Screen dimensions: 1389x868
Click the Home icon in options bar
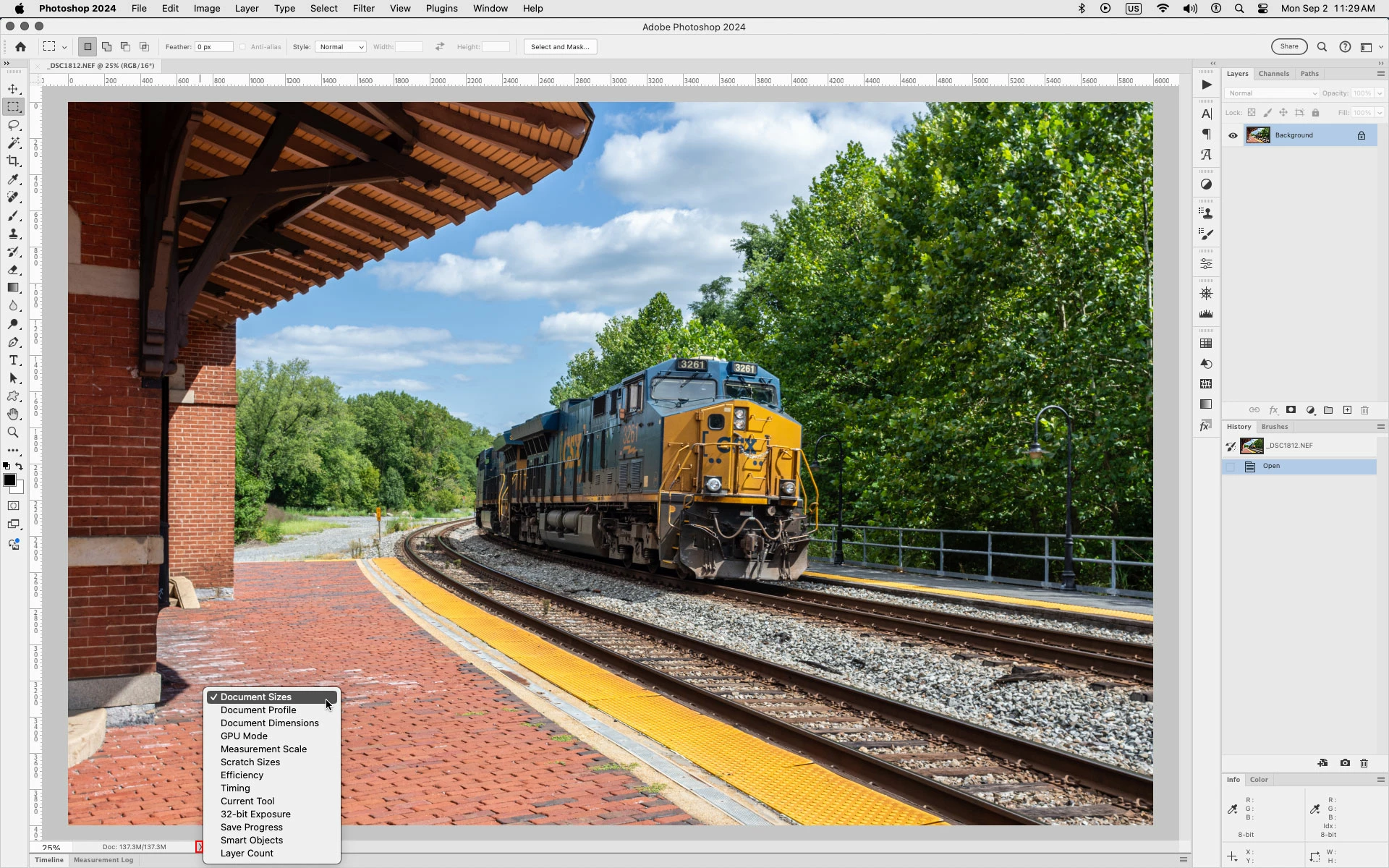click(20, 47)
